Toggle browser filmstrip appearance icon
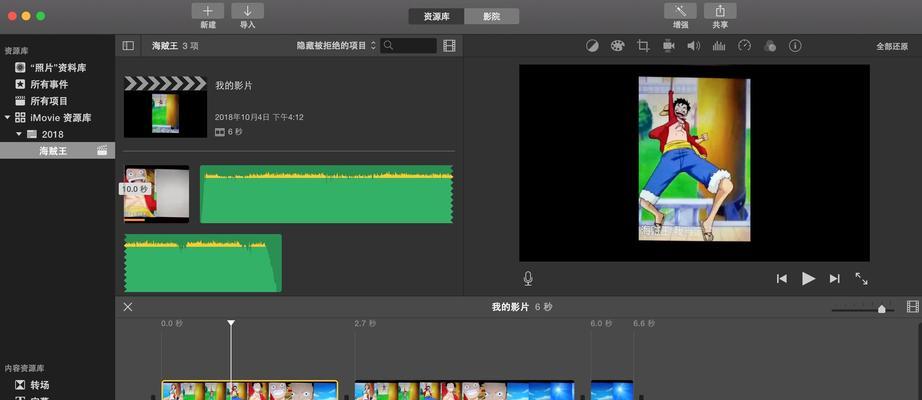This screenshot has width=922, height=400. point(449,46)
